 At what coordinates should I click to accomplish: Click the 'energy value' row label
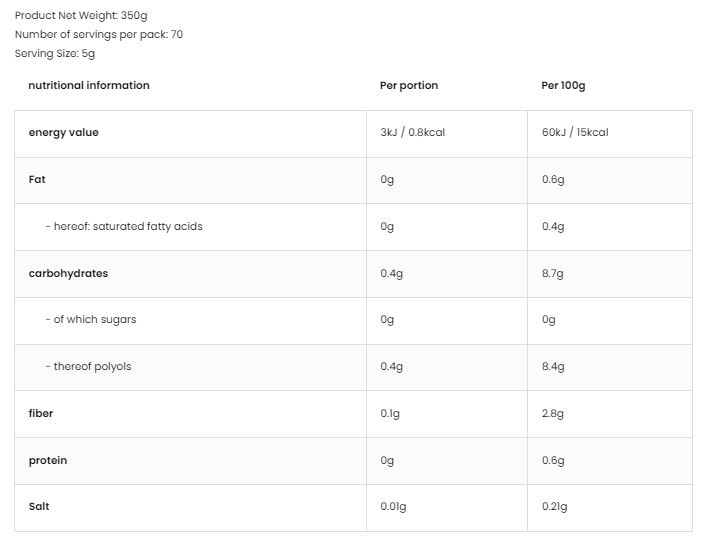[64, 133]
